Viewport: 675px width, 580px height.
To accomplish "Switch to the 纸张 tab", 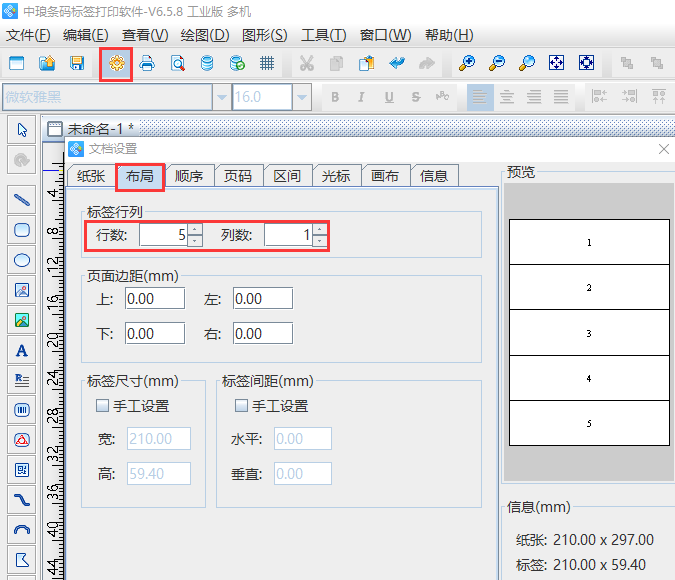I will coord(91,176).
